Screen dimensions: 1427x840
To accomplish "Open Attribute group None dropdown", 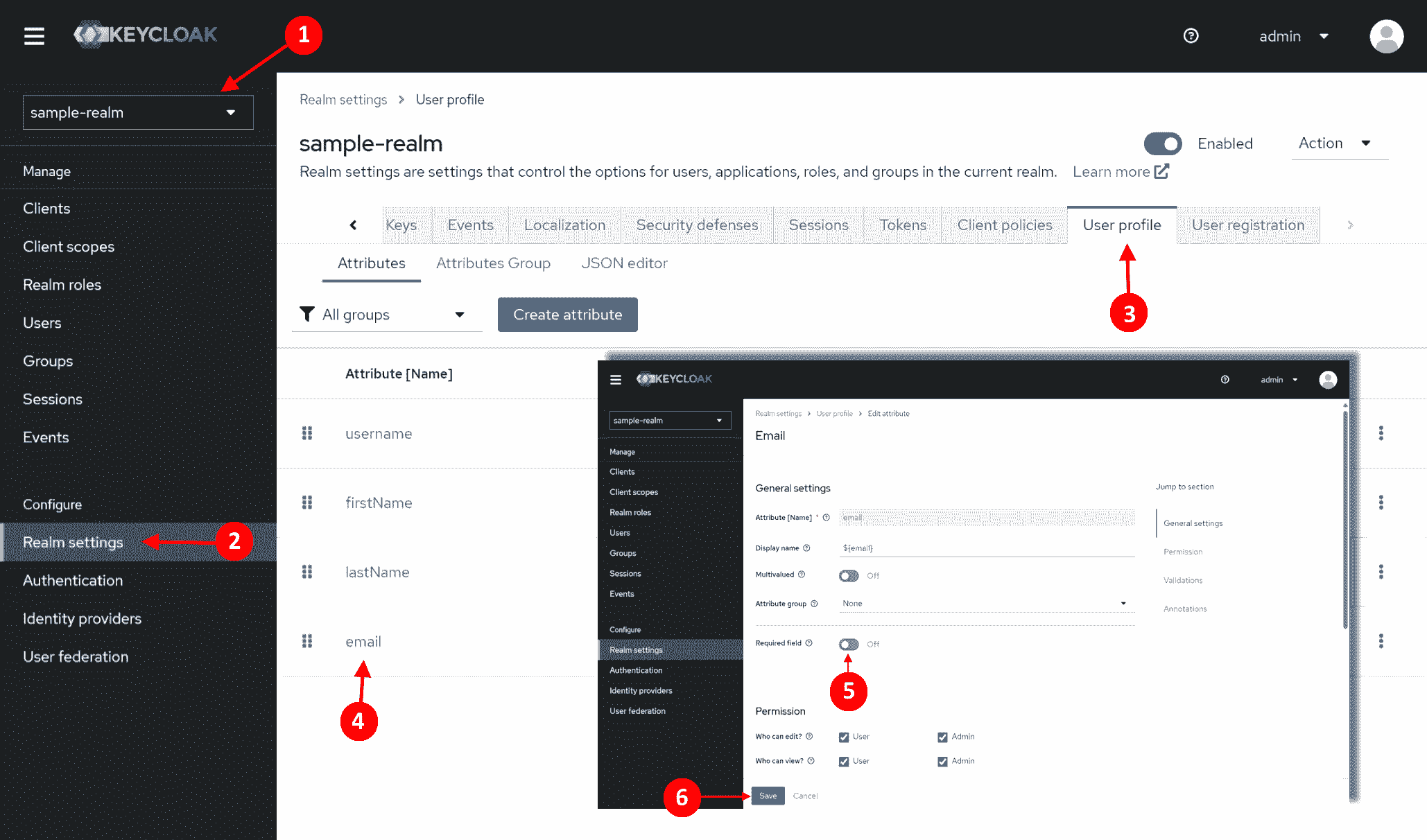I will (987, 604).
